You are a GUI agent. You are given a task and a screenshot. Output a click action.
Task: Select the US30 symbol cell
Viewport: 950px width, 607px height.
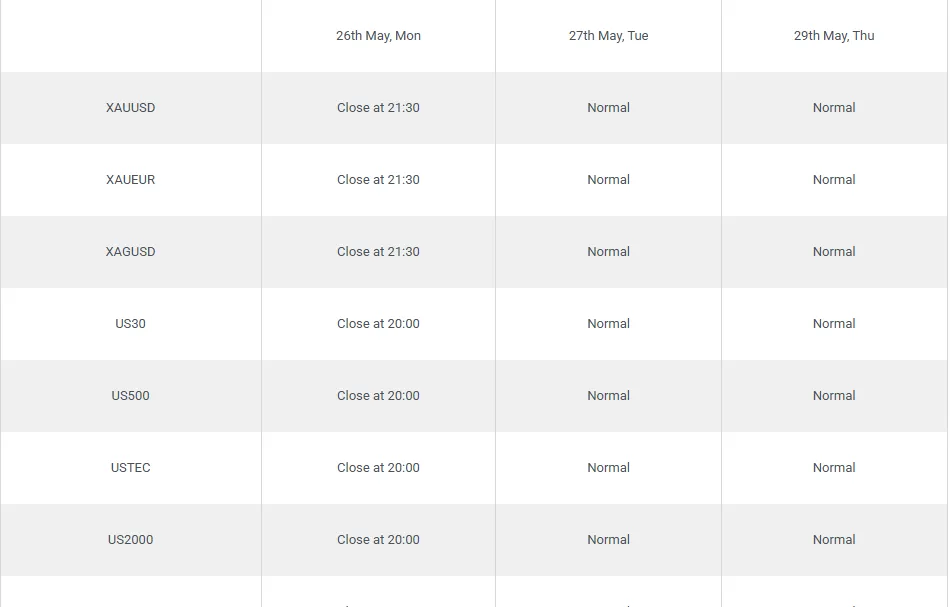pos(131,324)
